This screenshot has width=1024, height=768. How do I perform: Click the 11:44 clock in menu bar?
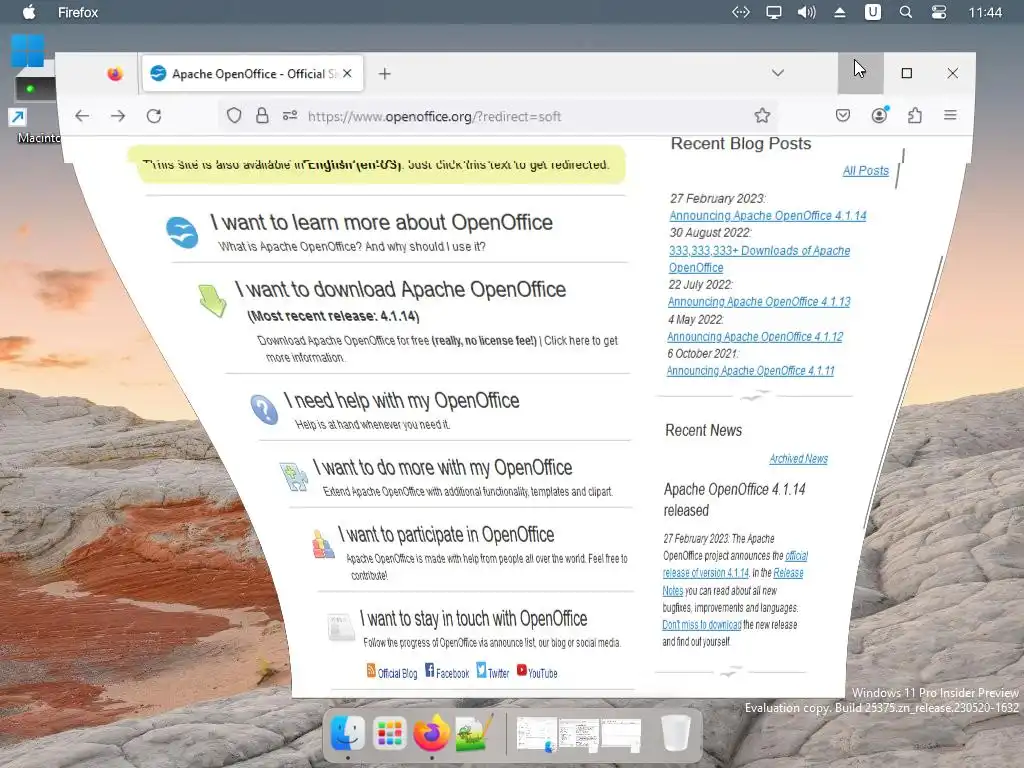(x=985, y=12)
